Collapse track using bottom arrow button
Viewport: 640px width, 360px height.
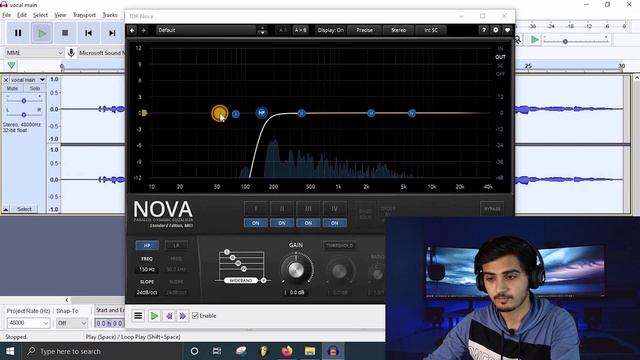[6, 209]
